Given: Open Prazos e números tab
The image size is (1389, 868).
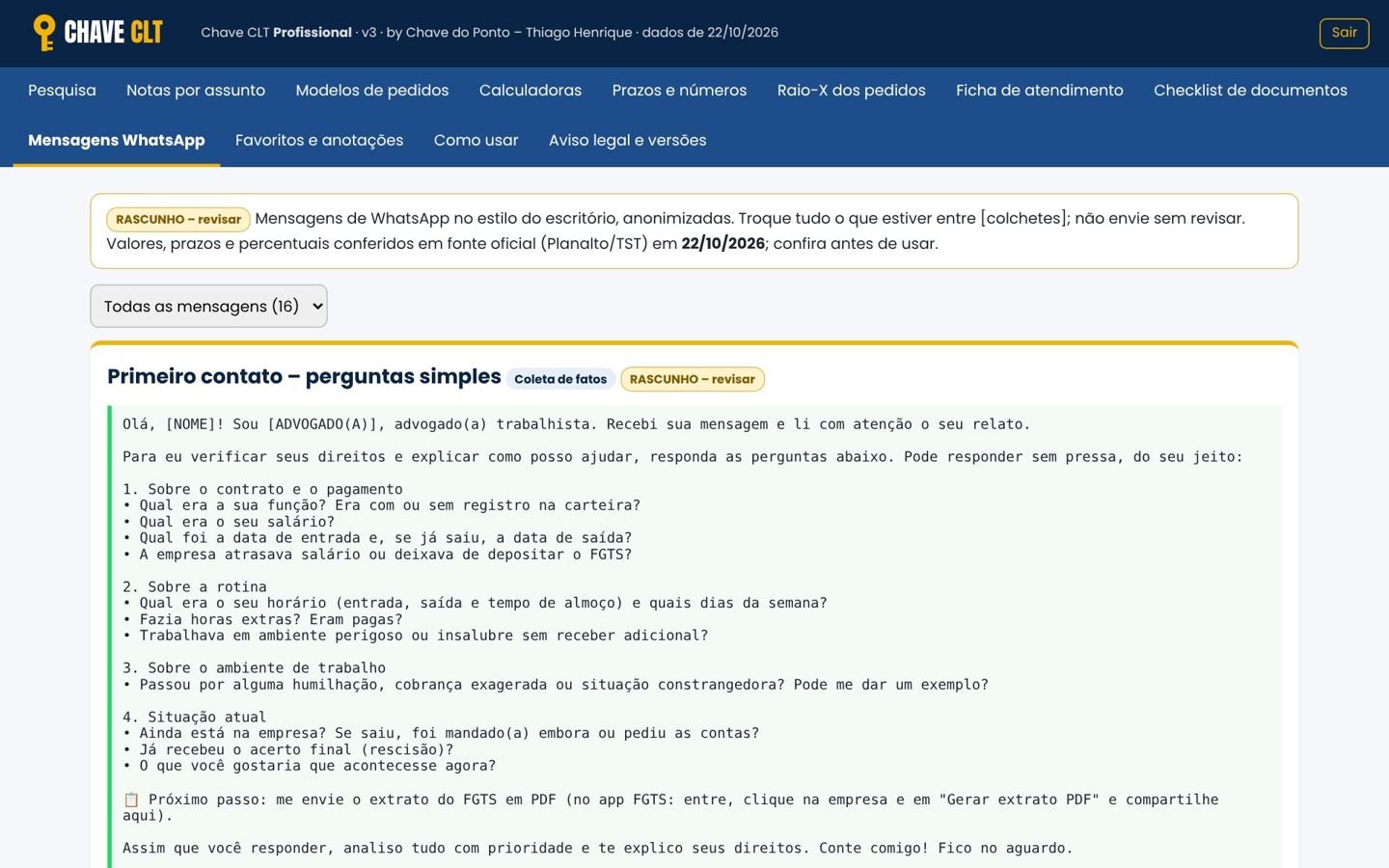Looking at the screenshot, I should pos(679,91).
